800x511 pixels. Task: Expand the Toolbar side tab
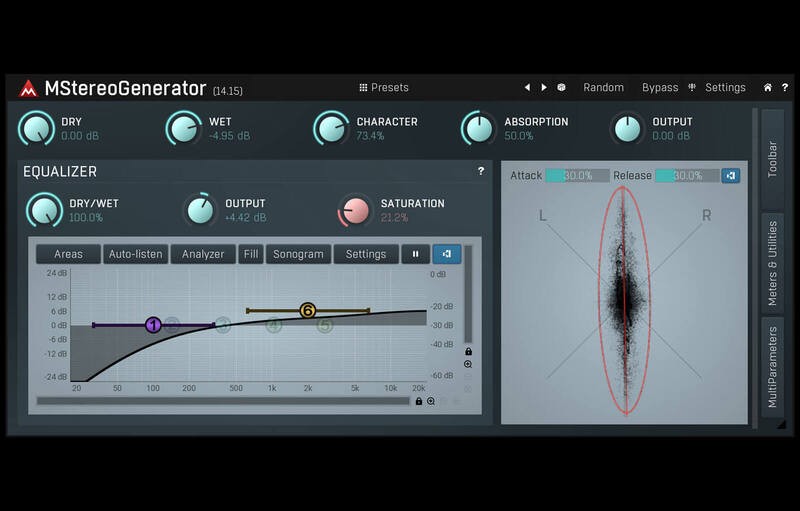[x=772, y=159]
